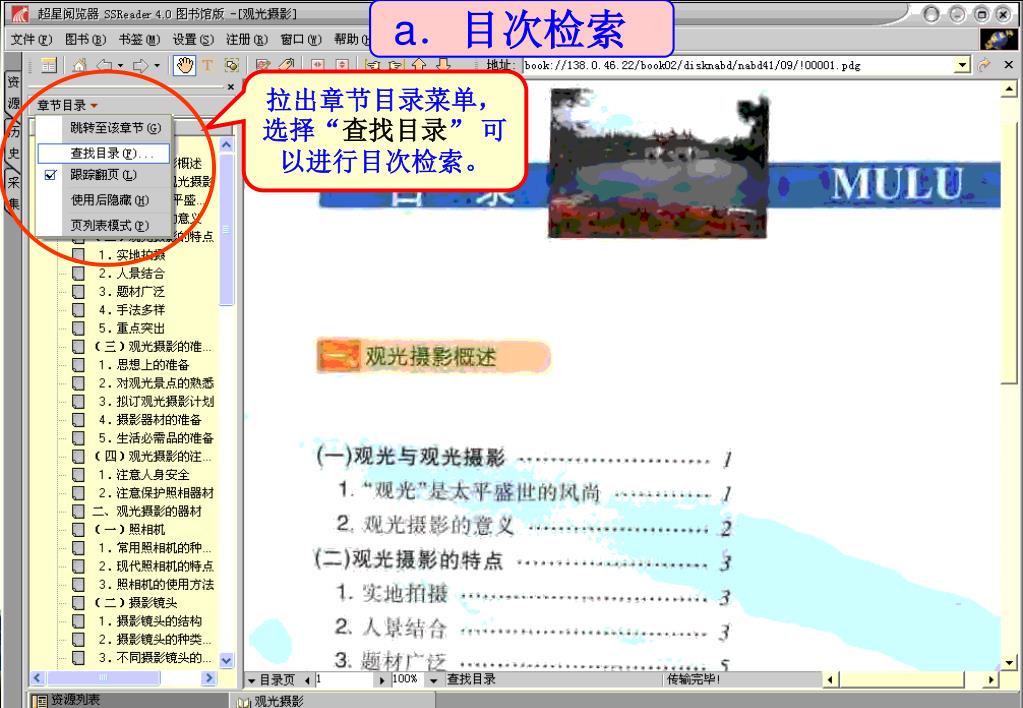Viewport: 1023px width, 708px height.
Task: Open the address bar dropdown
Action: [x=962, y=65]
